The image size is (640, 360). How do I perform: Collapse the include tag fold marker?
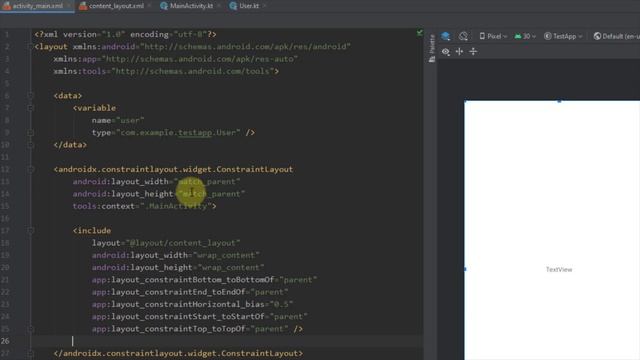coord(30,230)
